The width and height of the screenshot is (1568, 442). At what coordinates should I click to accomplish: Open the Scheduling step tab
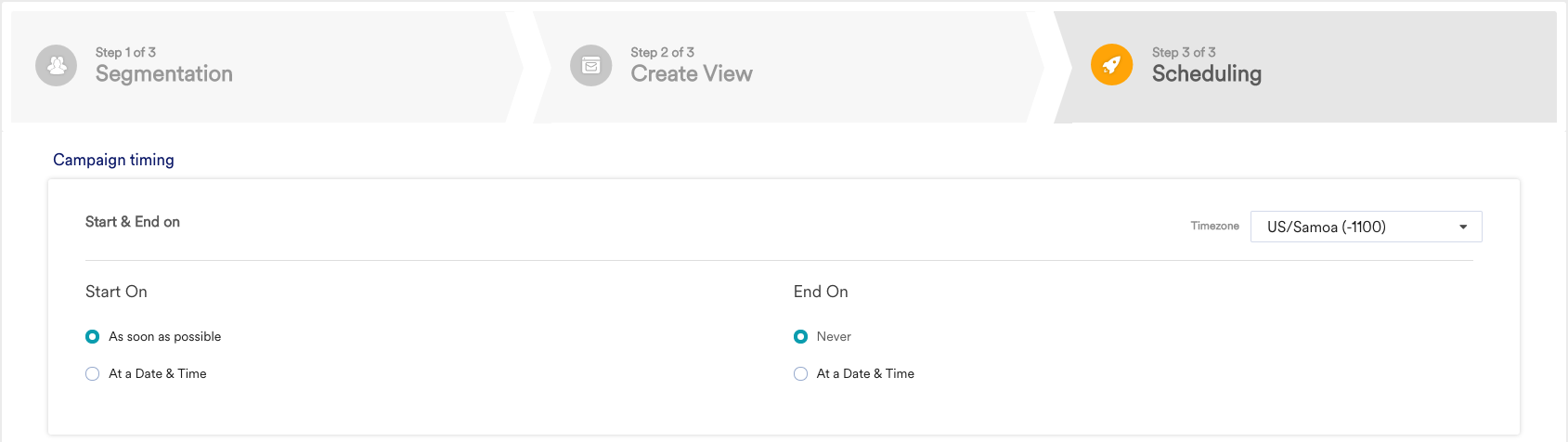(1305, 67)
